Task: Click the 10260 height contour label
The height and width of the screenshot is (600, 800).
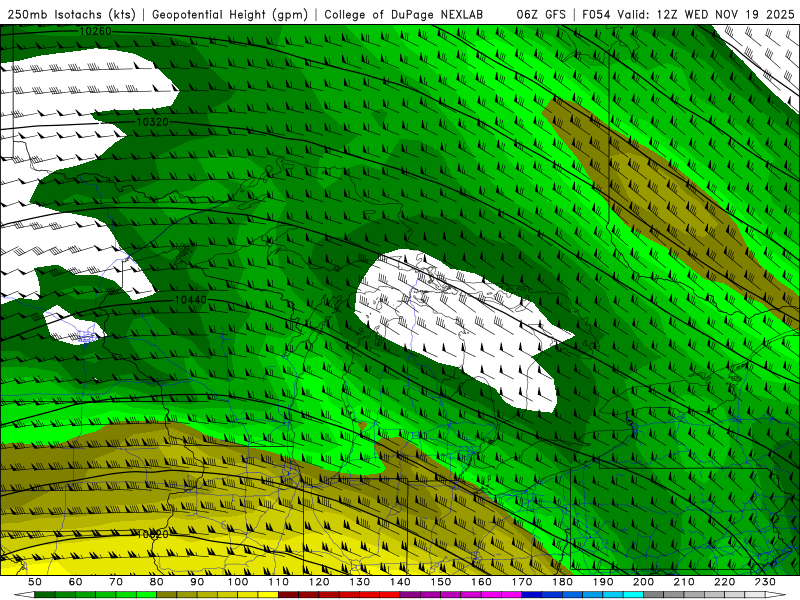Action: (x=95, y=31)
